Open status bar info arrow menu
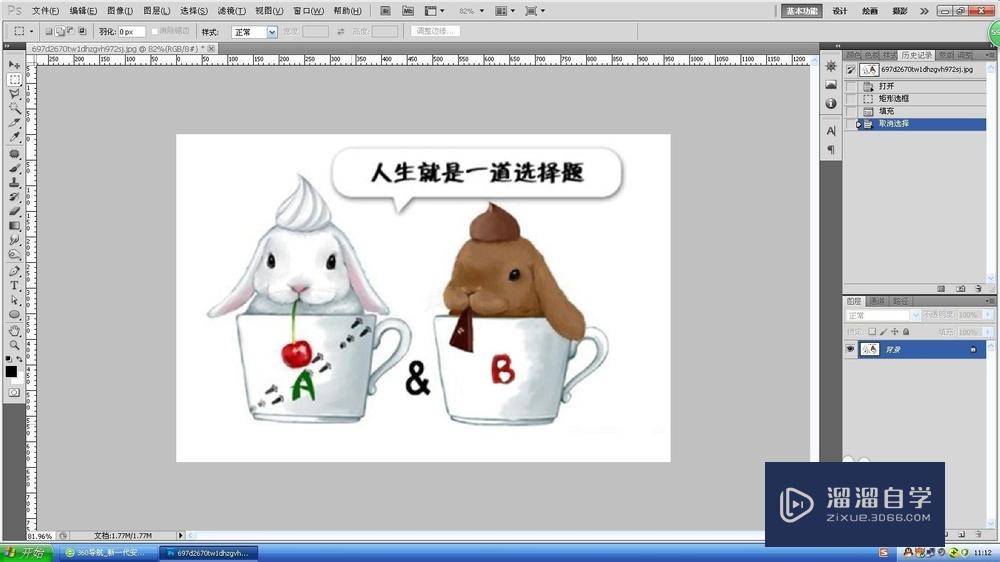 (180, 536)
